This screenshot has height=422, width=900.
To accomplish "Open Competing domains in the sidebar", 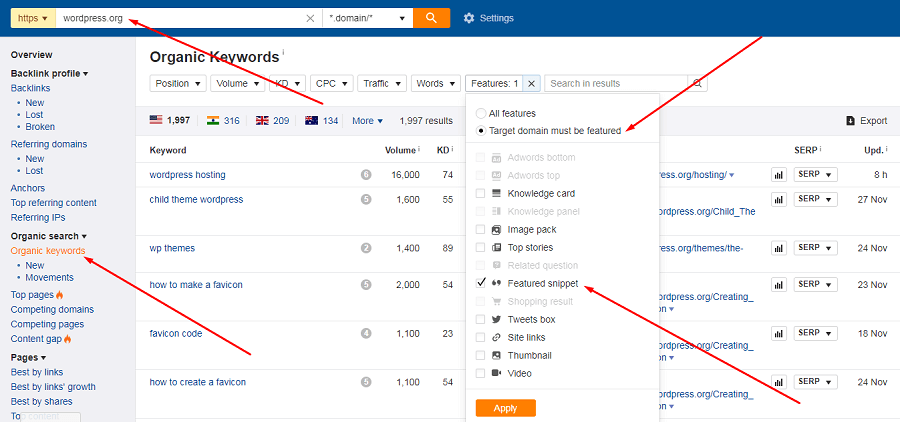I will [x=52, y=309].
